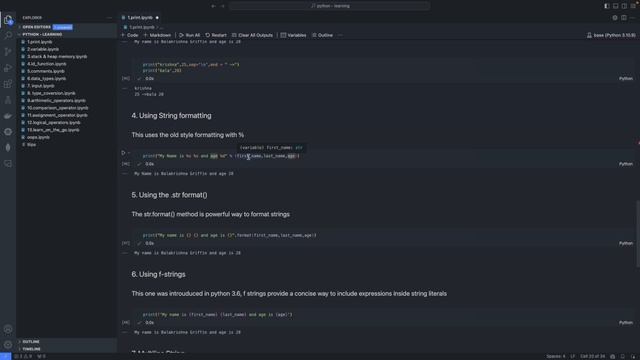Open the Search view in activity bar
This screenshot has height=360, width=640.
click(x=8, y=36)
